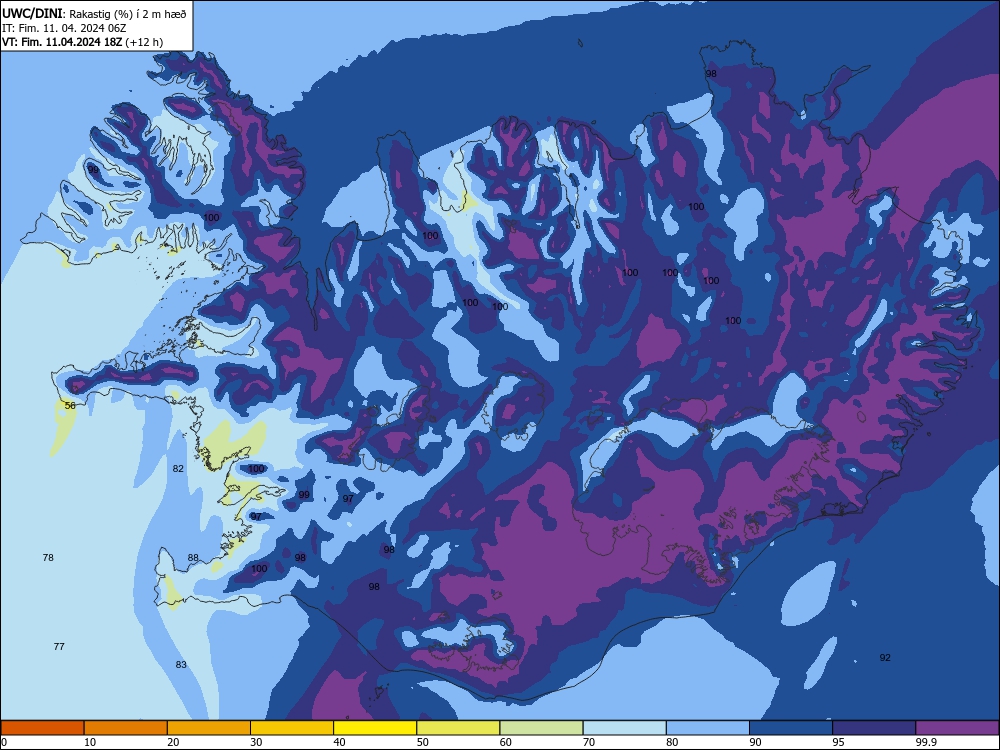Select the humidity value 82 on the map
The height and width of the screenshot is (750, 1000).
click(178, 468)
